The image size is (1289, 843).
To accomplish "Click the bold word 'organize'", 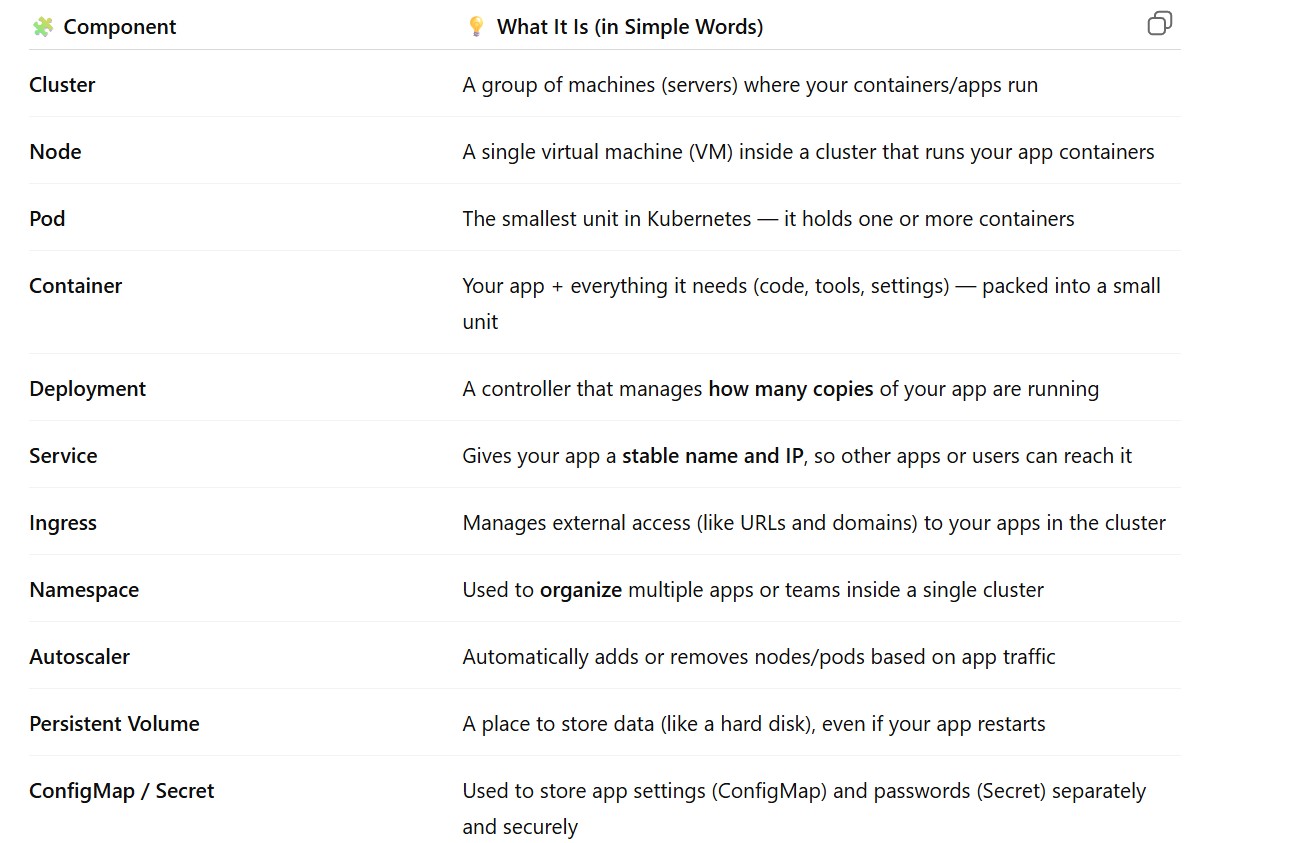I will (x=580, y=590).
